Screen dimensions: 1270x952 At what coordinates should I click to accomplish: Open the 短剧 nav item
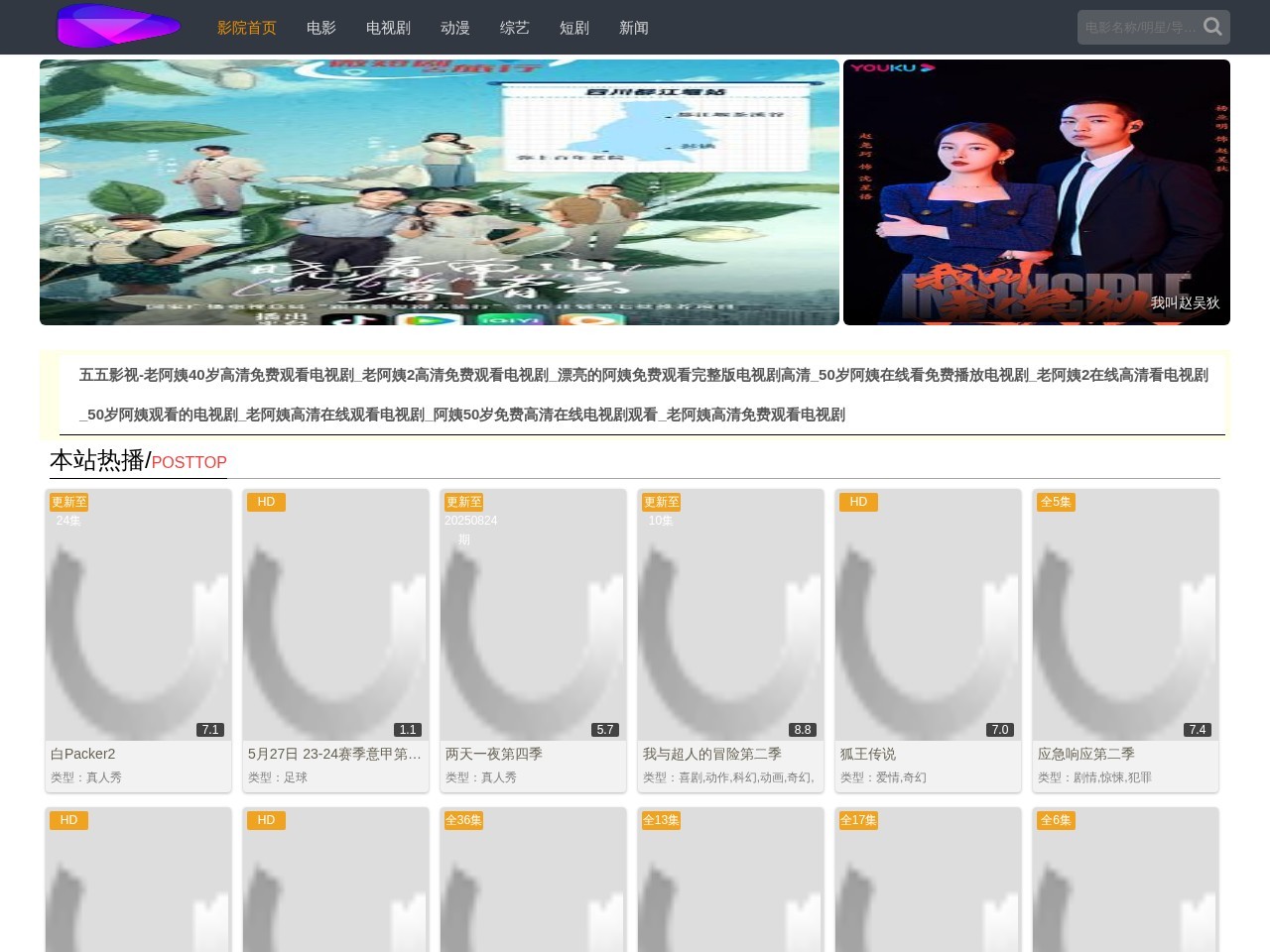click(x=574, y=28)
